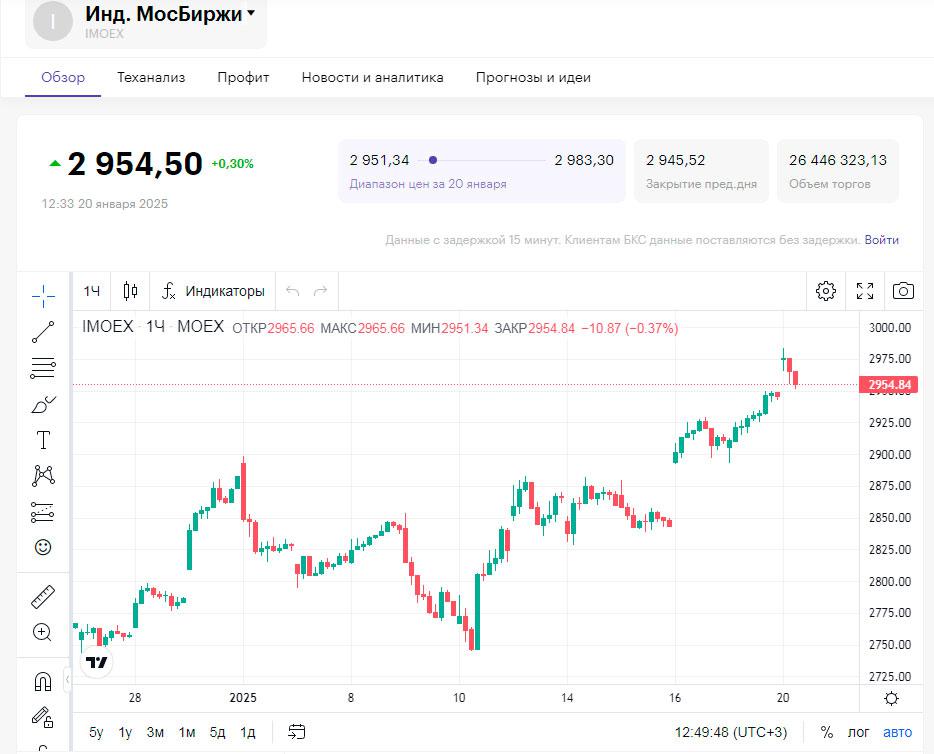
Task: Toggle logarithmic scale "лог"
Action: [x=859, y=732]
